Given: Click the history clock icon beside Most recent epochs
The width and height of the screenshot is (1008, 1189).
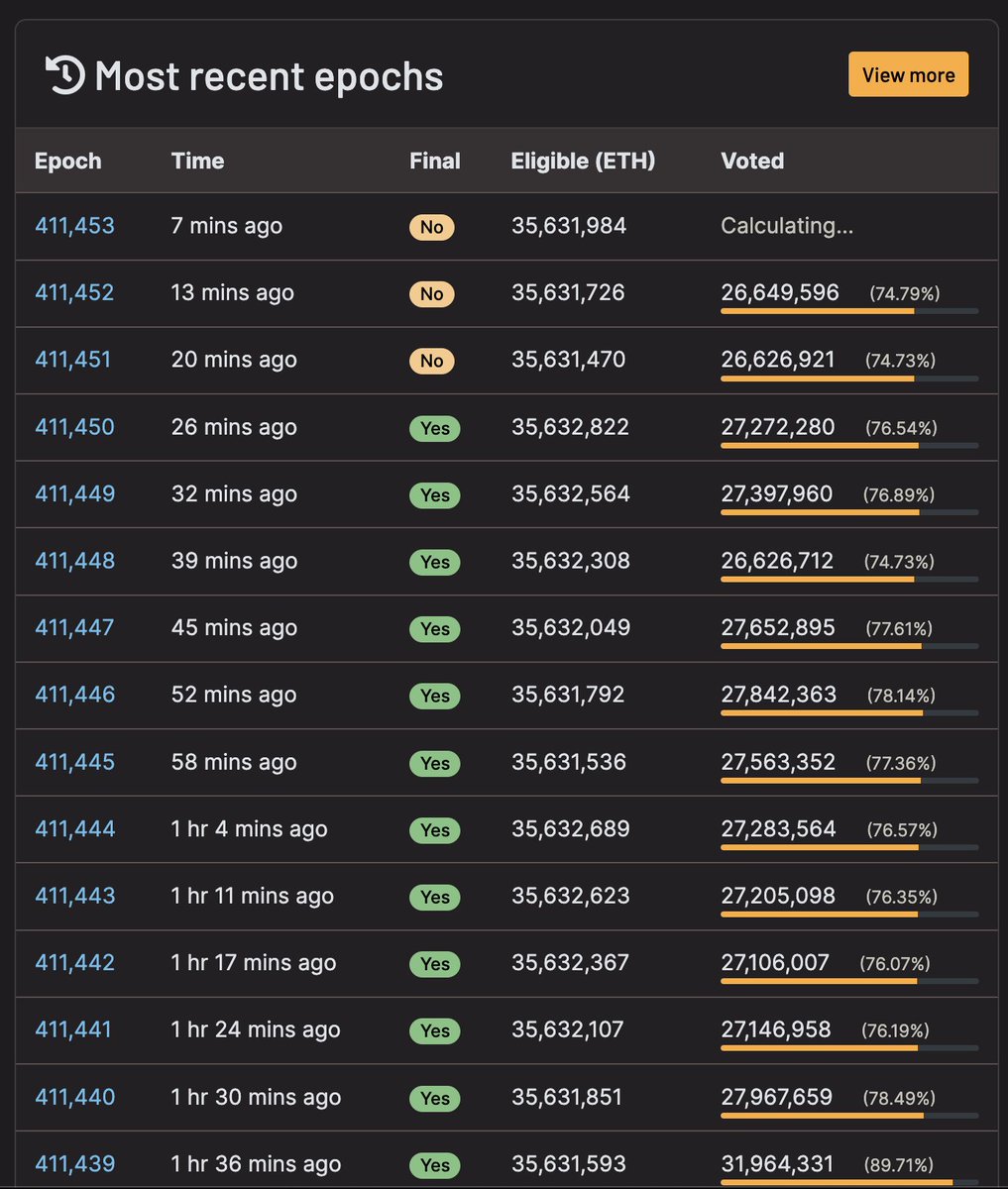Looking at the screenshot, I should [x=65, y=76].
